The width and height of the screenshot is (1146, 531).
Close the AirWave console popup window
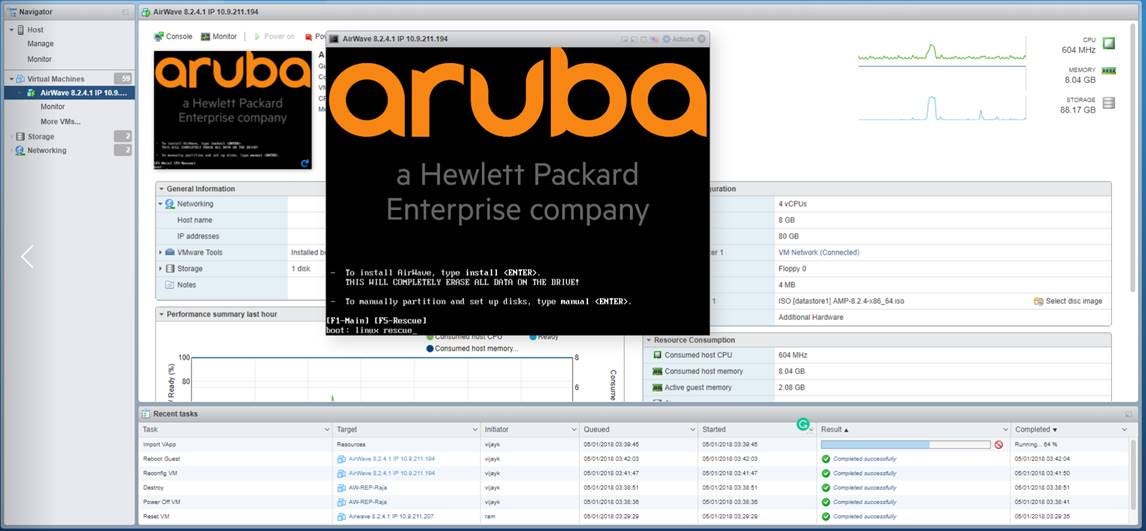click(x=702, y=39)
